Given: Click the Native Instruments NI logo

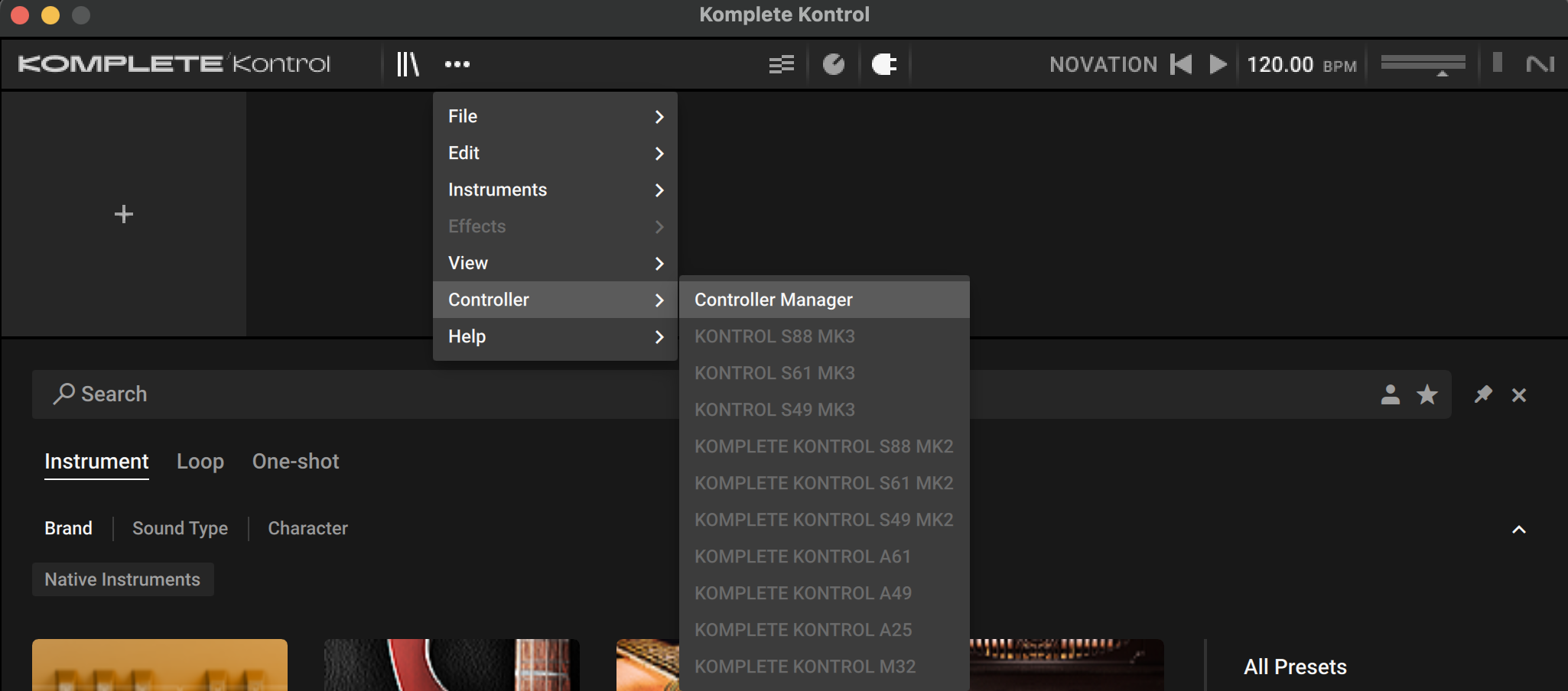Looking at the screenshot, I should 1540,64.
